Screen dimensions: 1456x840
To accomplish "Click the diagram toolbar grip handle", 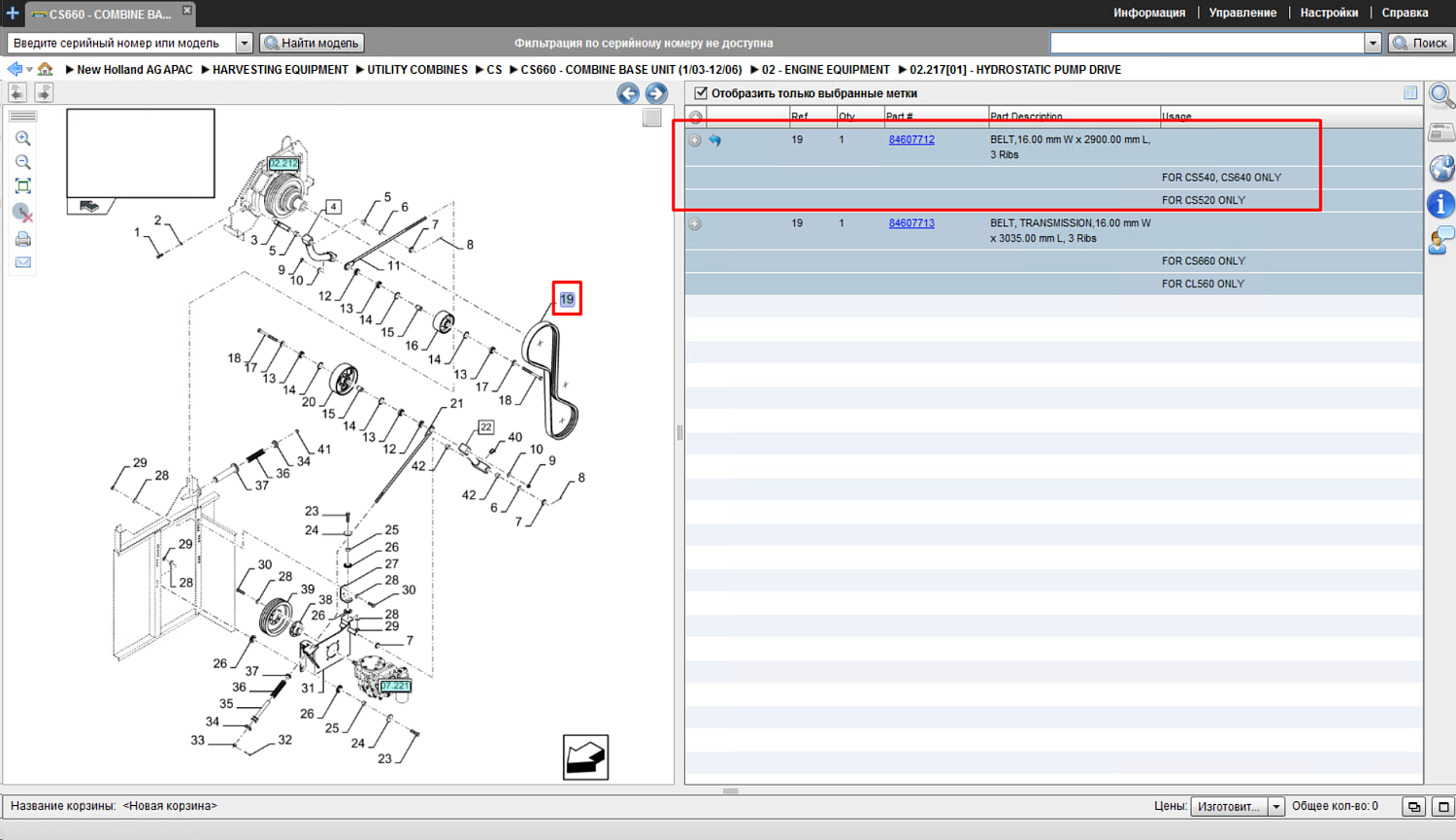I will 22,117.
